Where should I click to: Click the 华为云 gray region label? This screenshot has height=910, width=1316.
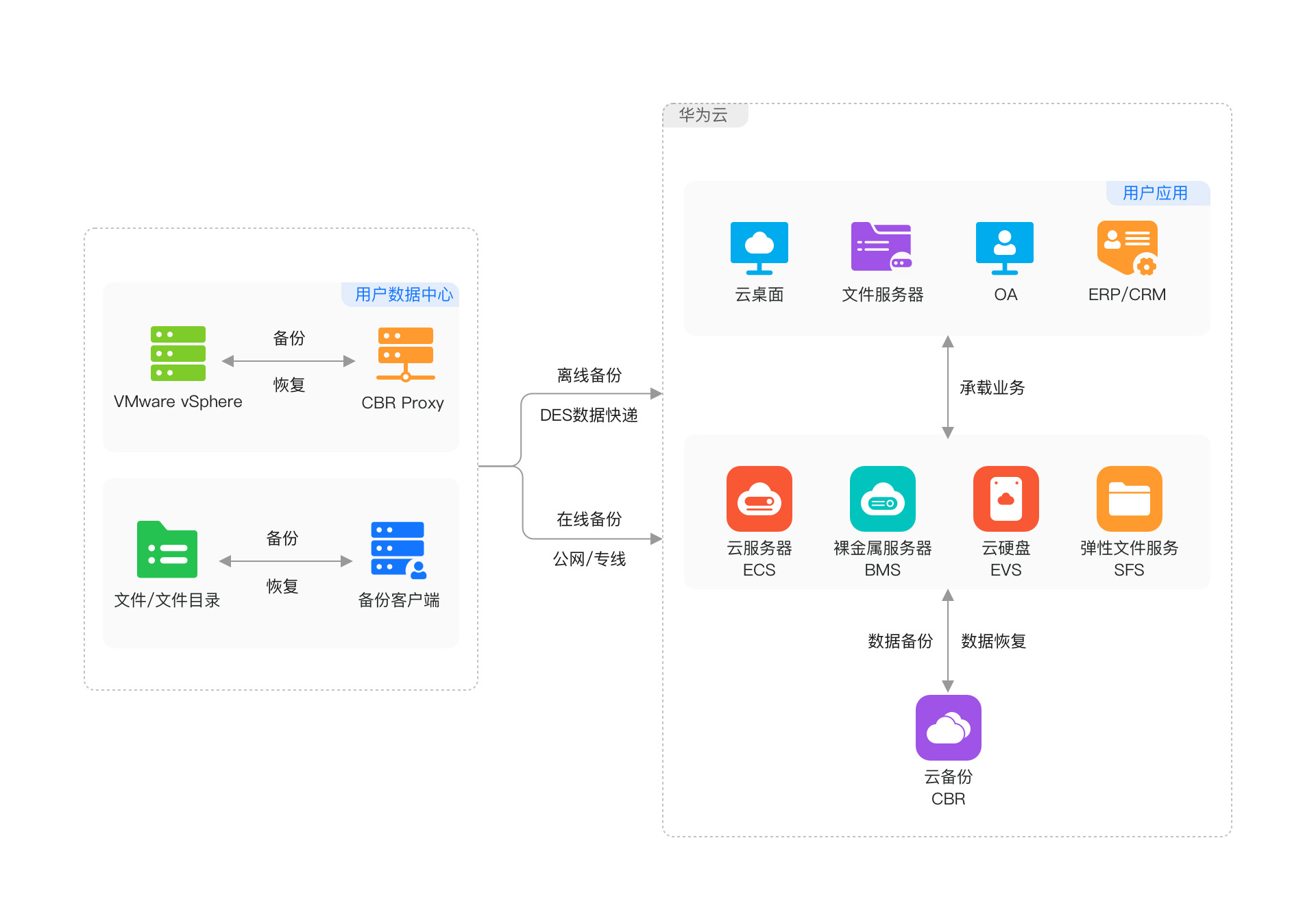point(703,115)
